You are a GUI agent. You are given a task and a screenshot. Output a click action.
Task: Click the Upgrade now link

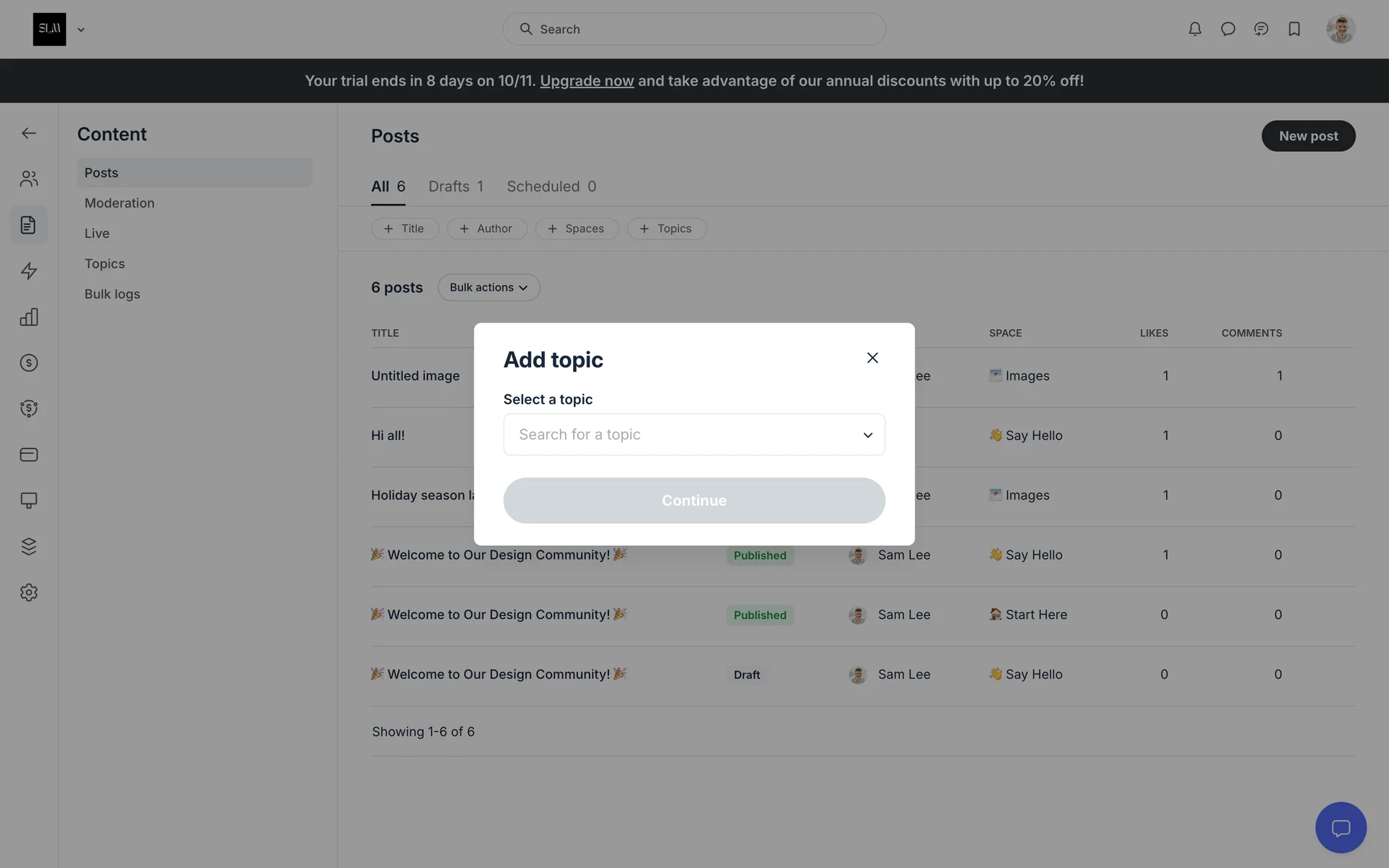click(x=587, y=81)
